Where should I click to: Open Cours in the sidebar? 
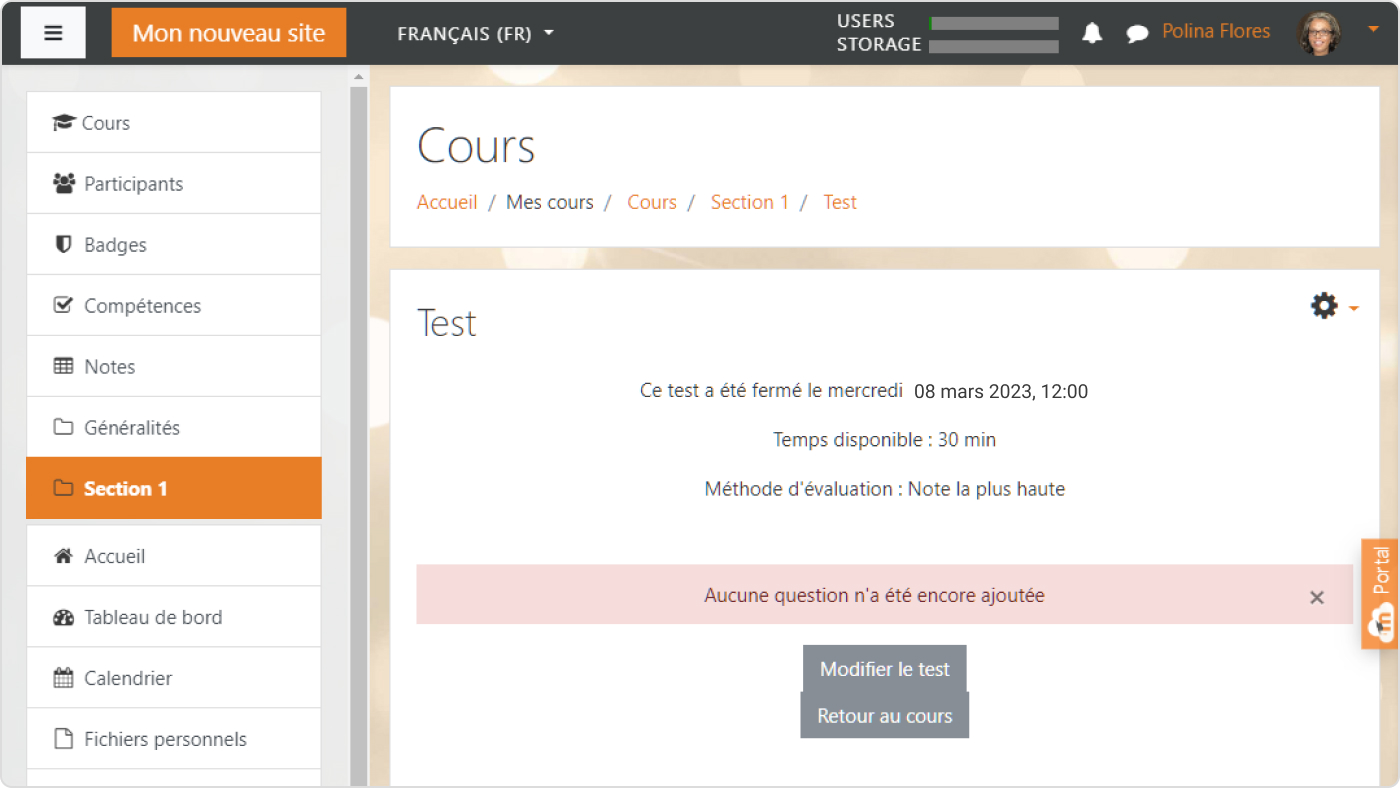coord(173,122)
